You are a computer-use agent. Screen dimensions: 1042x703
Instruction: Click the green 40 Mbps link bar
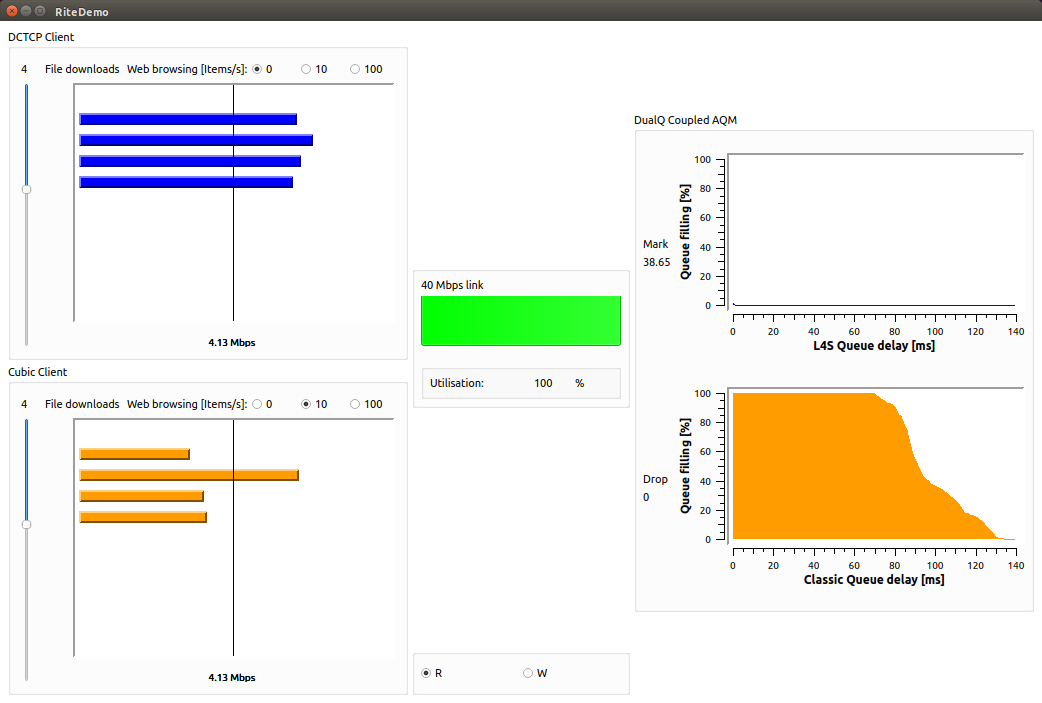[x=520, y=320]
